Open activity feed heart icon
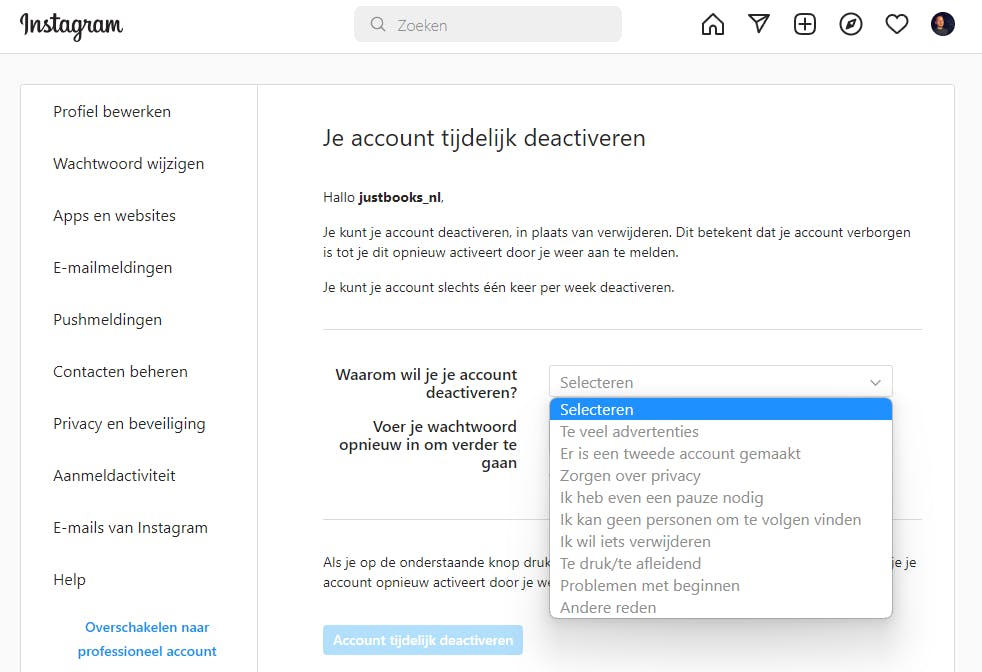 click(x=897, y=25)
